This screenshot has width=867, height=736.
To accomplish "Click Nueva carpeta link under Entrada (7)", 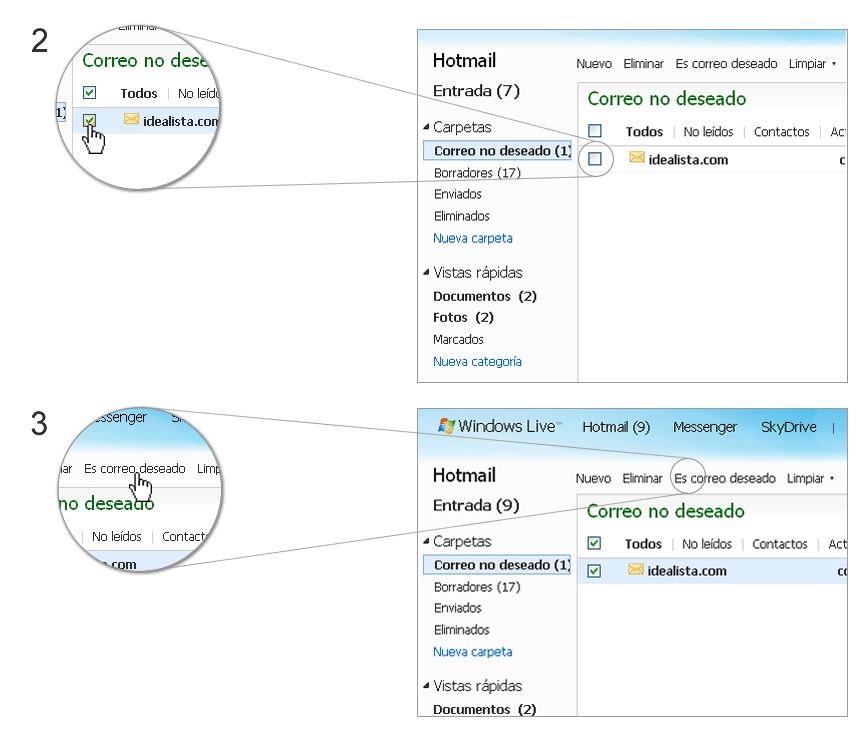I will coord(473,238).
